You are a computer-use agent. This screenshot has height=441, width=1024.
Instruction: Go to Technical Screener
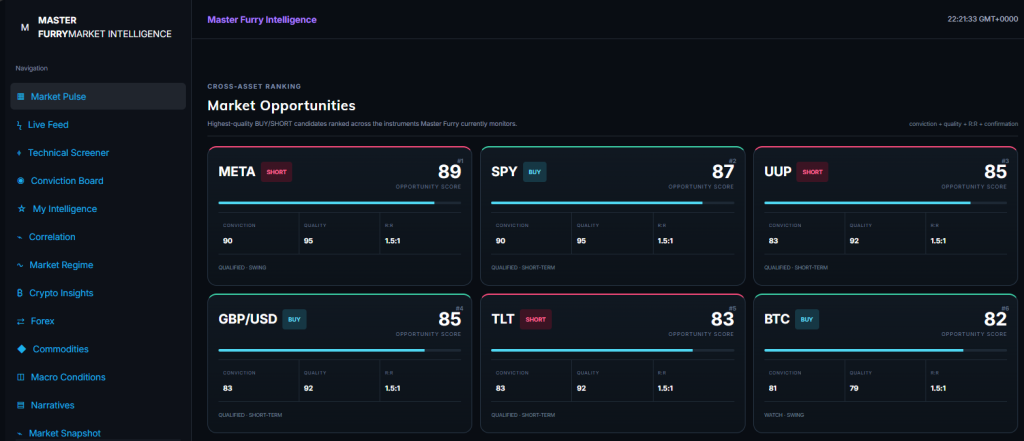coord(98,153)
